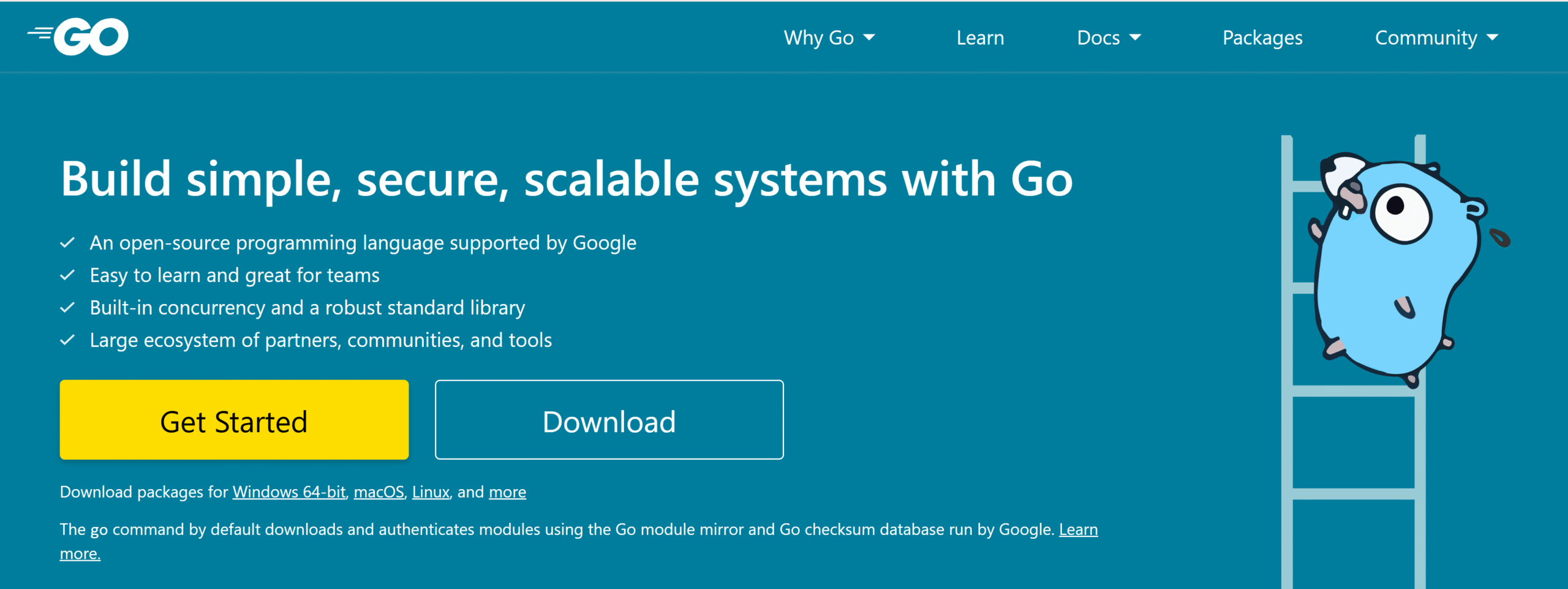
Task: Click the caret next to Community
Action: (x=1493, y=37)
